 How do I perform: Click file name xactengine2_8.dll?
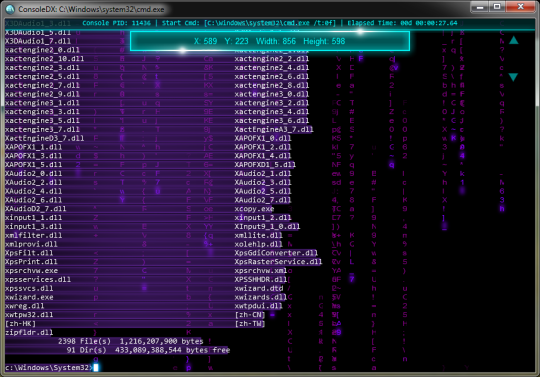pos(272,85)
